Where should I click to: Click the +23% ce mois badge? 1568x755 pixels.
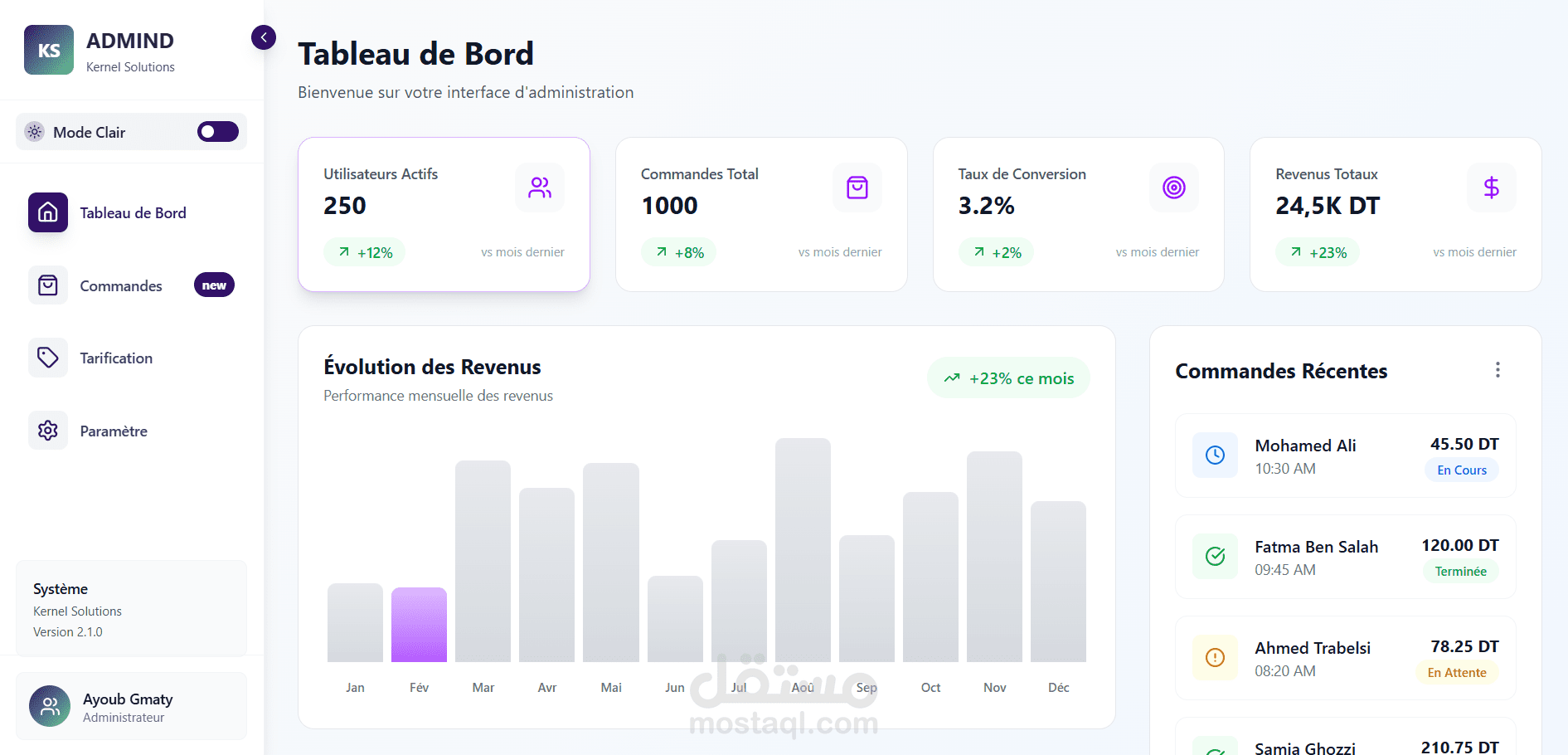[x=1008, y=378]
